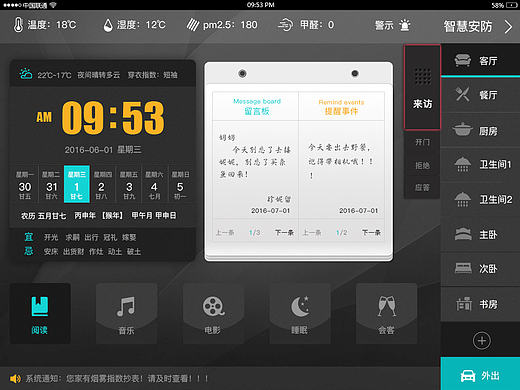520x390 pixels.
Task: Select Sunday 5 in week calendar
Action: 180,184
